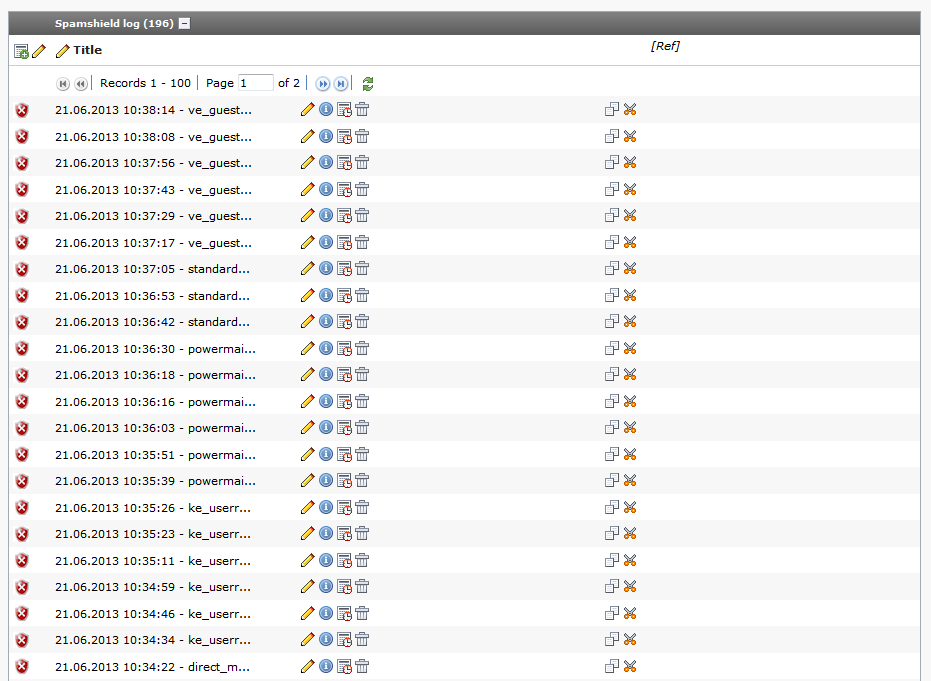Image resolution: width=931 pixels, height=681 pixels.
Task: Cut the 10:34:22 direct_m record
Action: pos(630,666)
